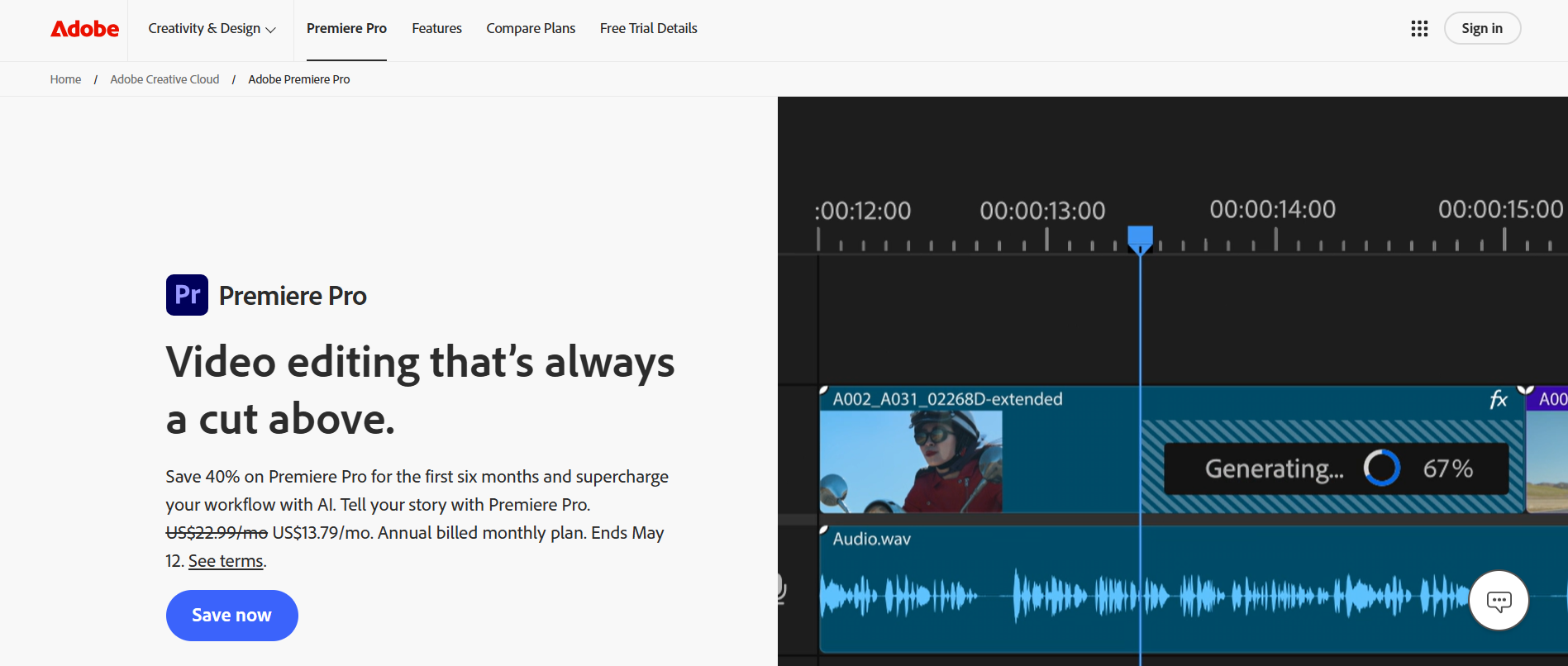Click the headline "Video editing that's always"
The width and height of the screenshot is (1568, 666).
coord(420,363)
